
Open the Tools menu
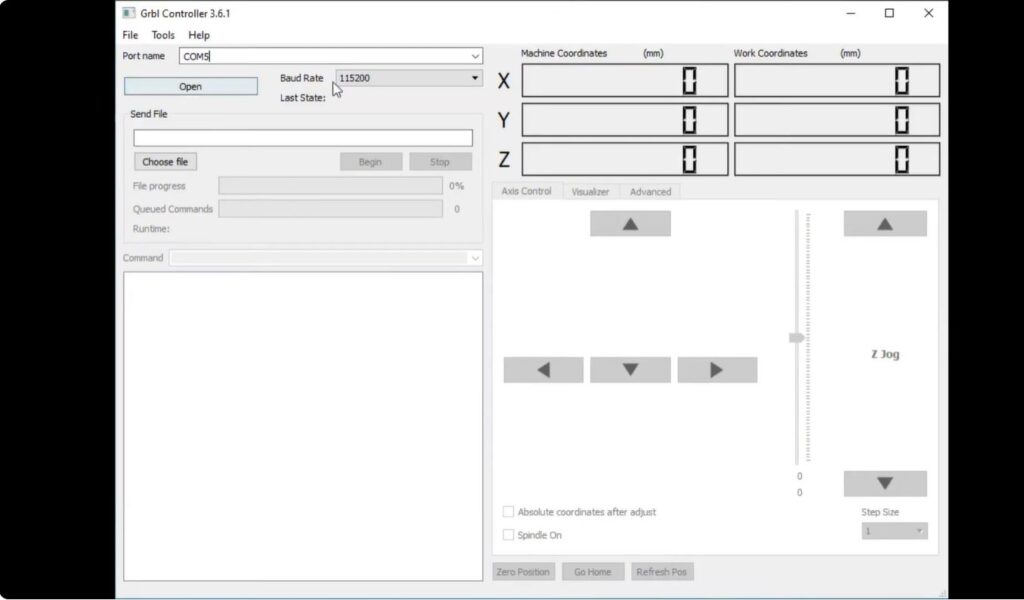(x=163, y=34)
